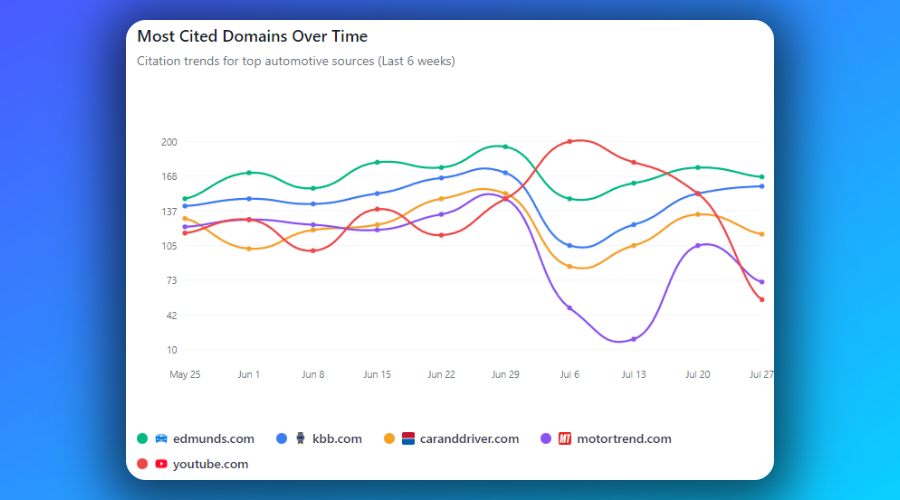Select the youtube.com point at Jun 15
Image resolution: width=900 pixels, height=500 pixels.
coord(377,210)
